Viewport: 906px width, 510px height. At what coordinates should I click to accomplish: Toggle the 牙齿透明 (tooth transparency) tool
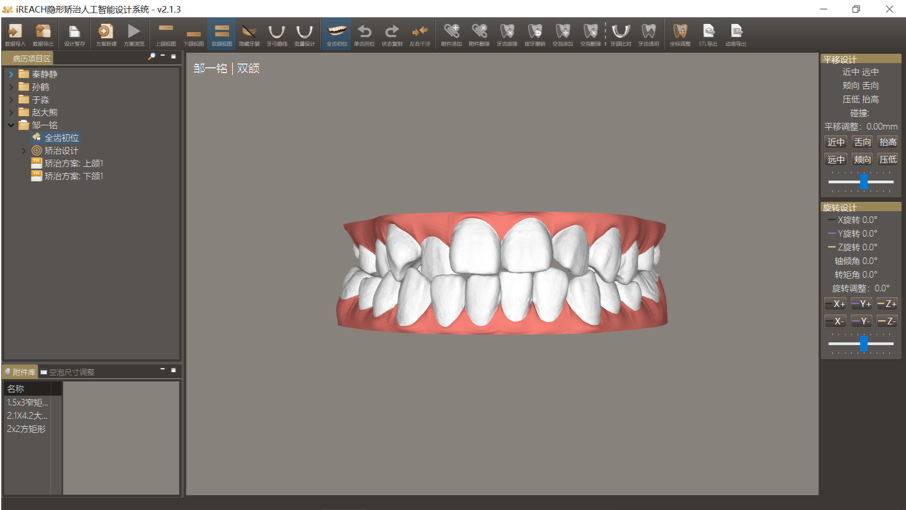tap(648, 34)
